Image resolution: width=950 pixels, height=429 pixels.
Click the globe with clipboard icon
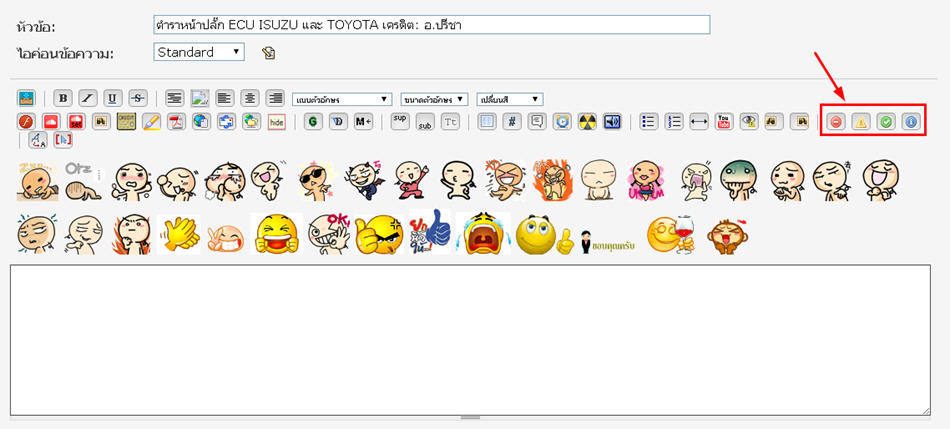click(201, 122)
